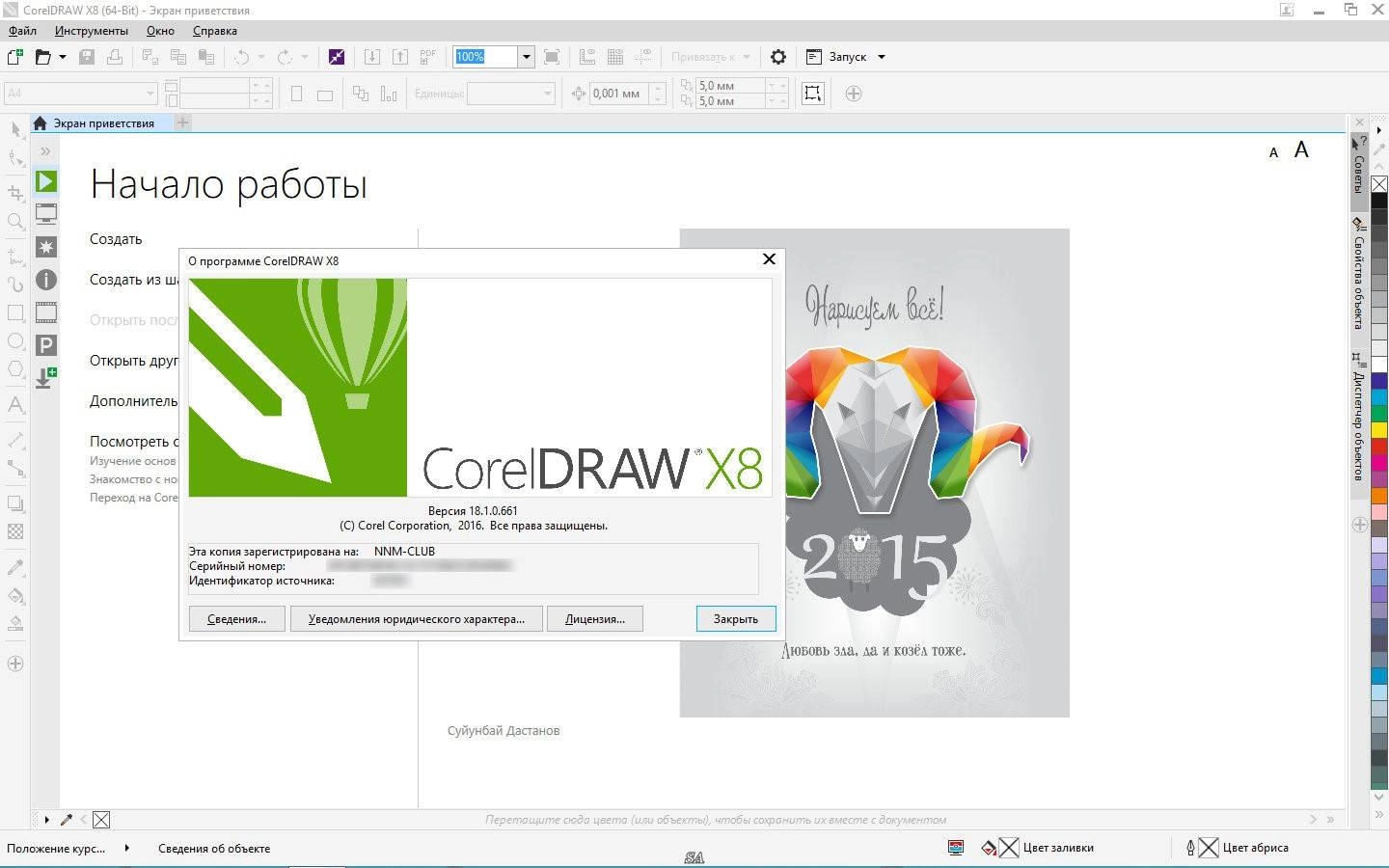Open the Get More download icon

(x=46, y=377)
